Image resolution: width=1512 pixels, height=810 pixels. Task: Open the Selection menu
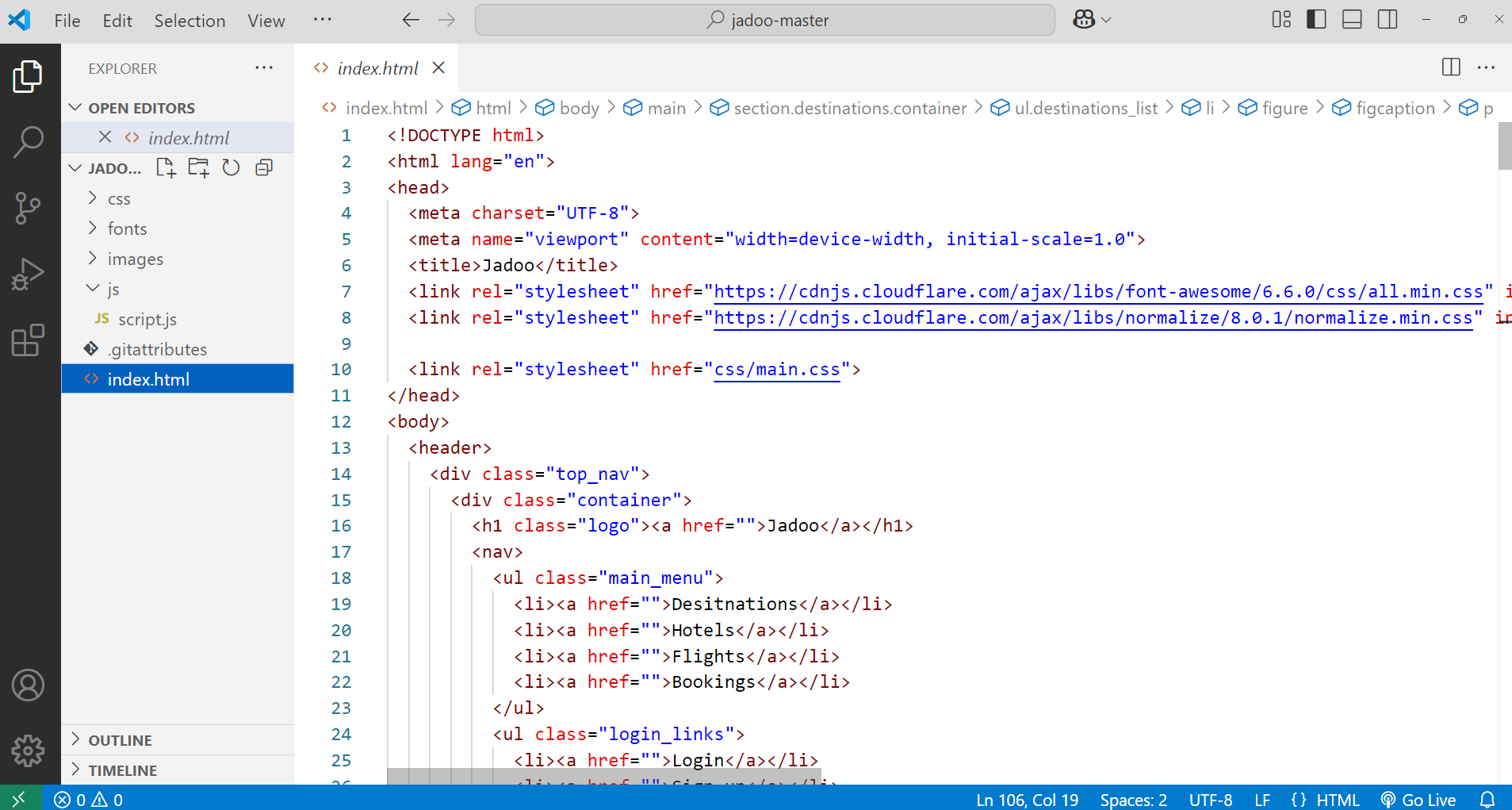(x=189, y=20)
